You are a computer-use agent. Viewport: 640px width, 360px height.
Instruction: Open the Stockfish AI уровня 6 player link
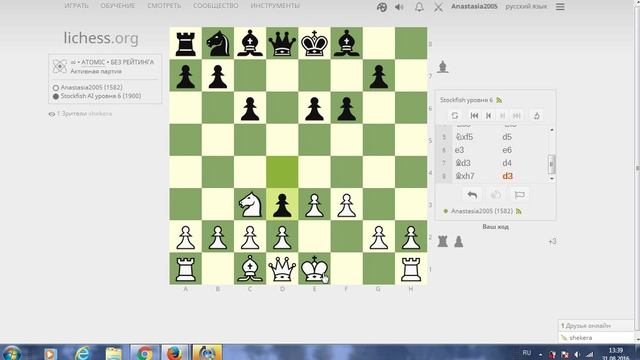tap(101, 96)
